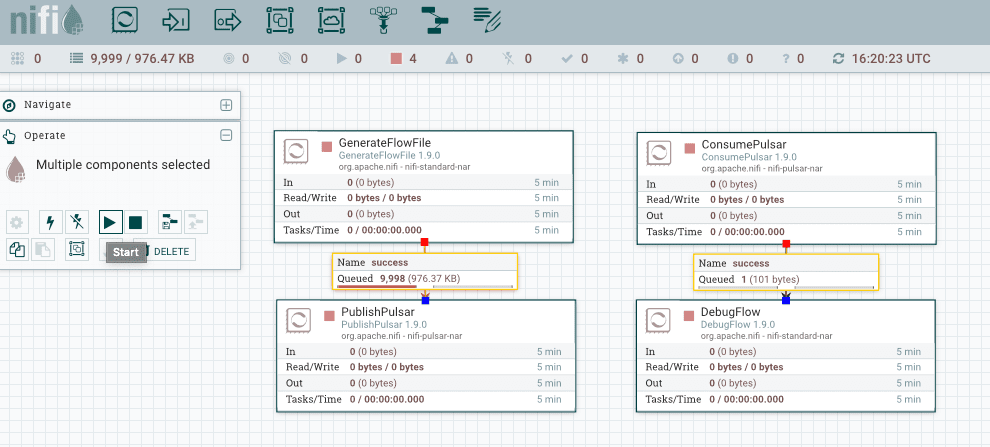Viewport: 990px width, 447px height.
Task: Click the active threads icon in status bar
Action: pyautogui.click(x=18, y=59)
